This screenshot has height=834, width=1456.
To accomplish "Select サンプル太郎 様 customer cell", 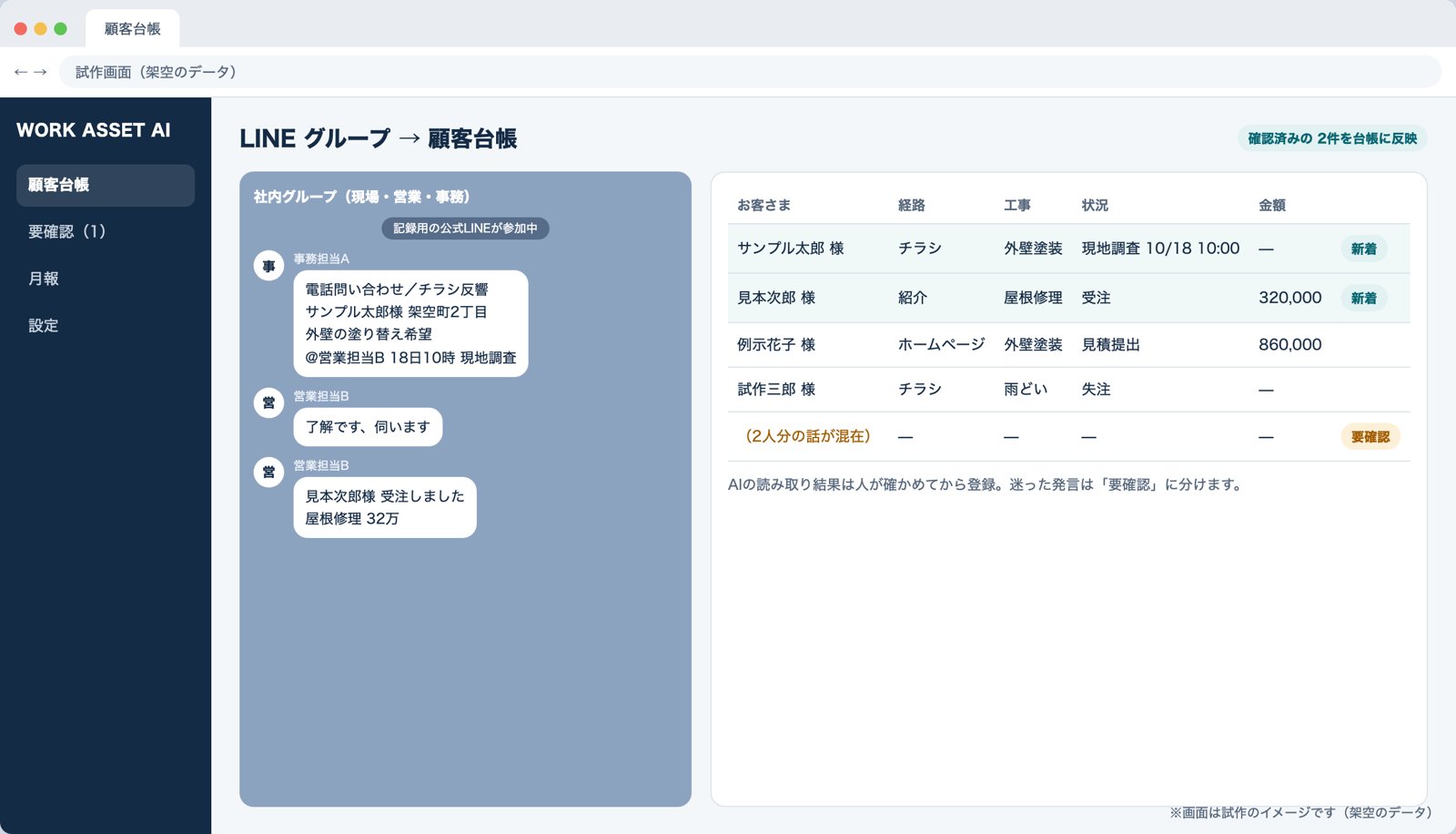I will (791, 249).
